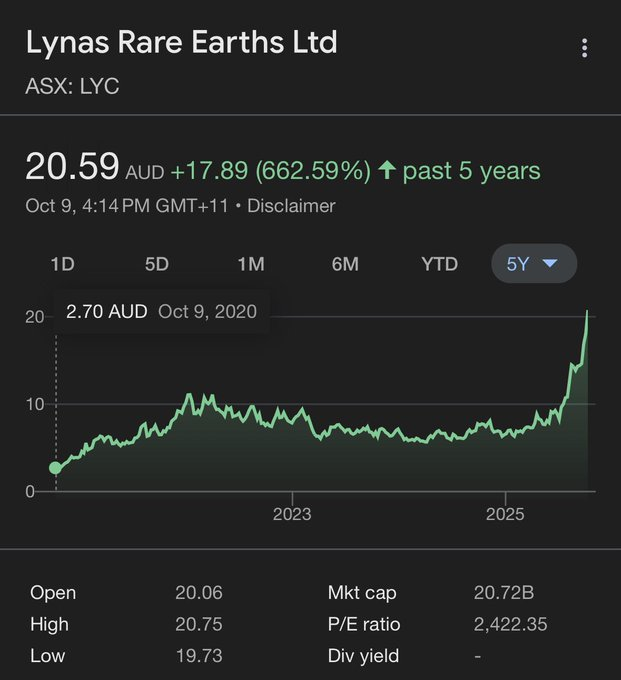Click the Div yield label
Screen dimensions: 621x680
point(363,656)
